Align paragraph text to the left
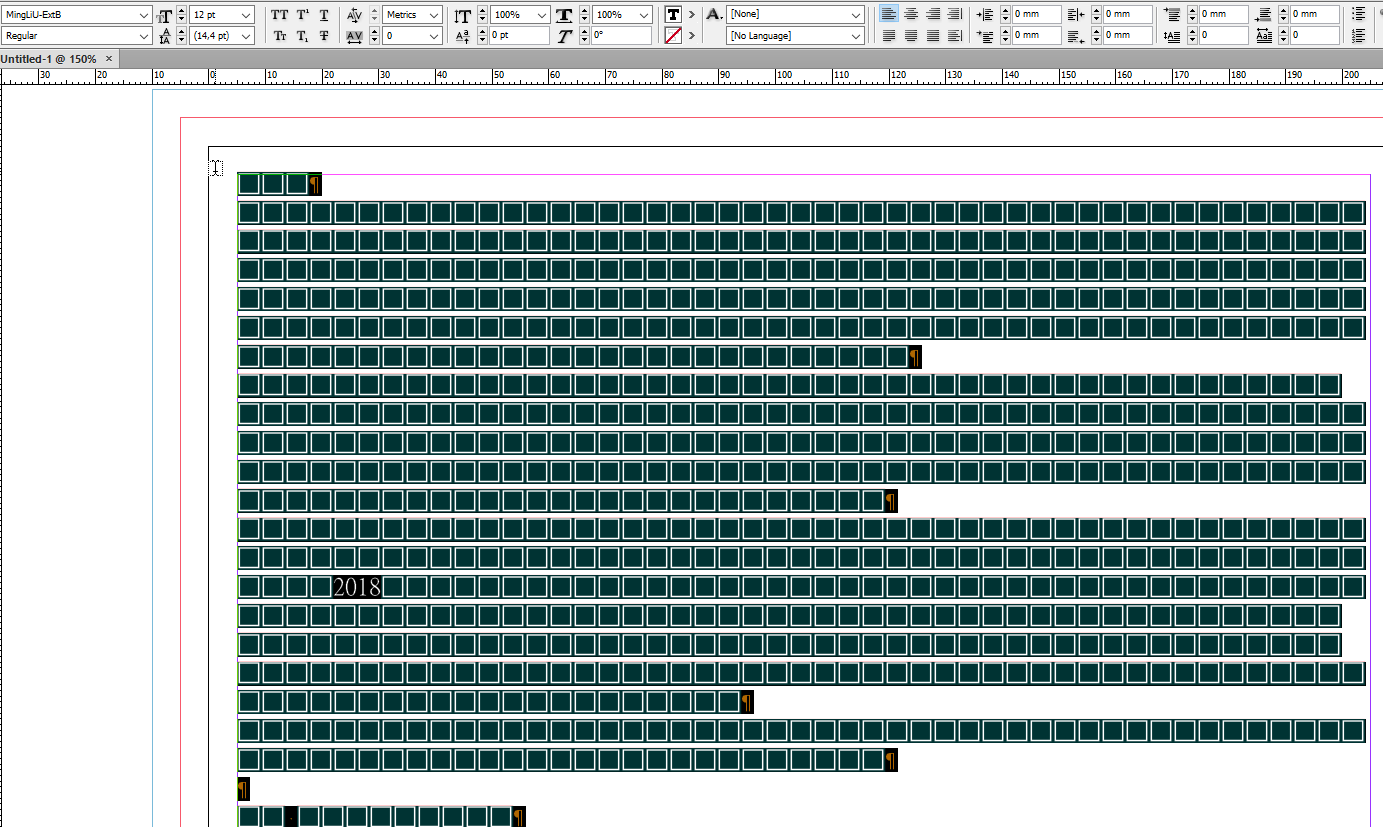Image resolution: width=1383 pixels, height=827 pixels. pyautogui.click(x=889, y=15)
